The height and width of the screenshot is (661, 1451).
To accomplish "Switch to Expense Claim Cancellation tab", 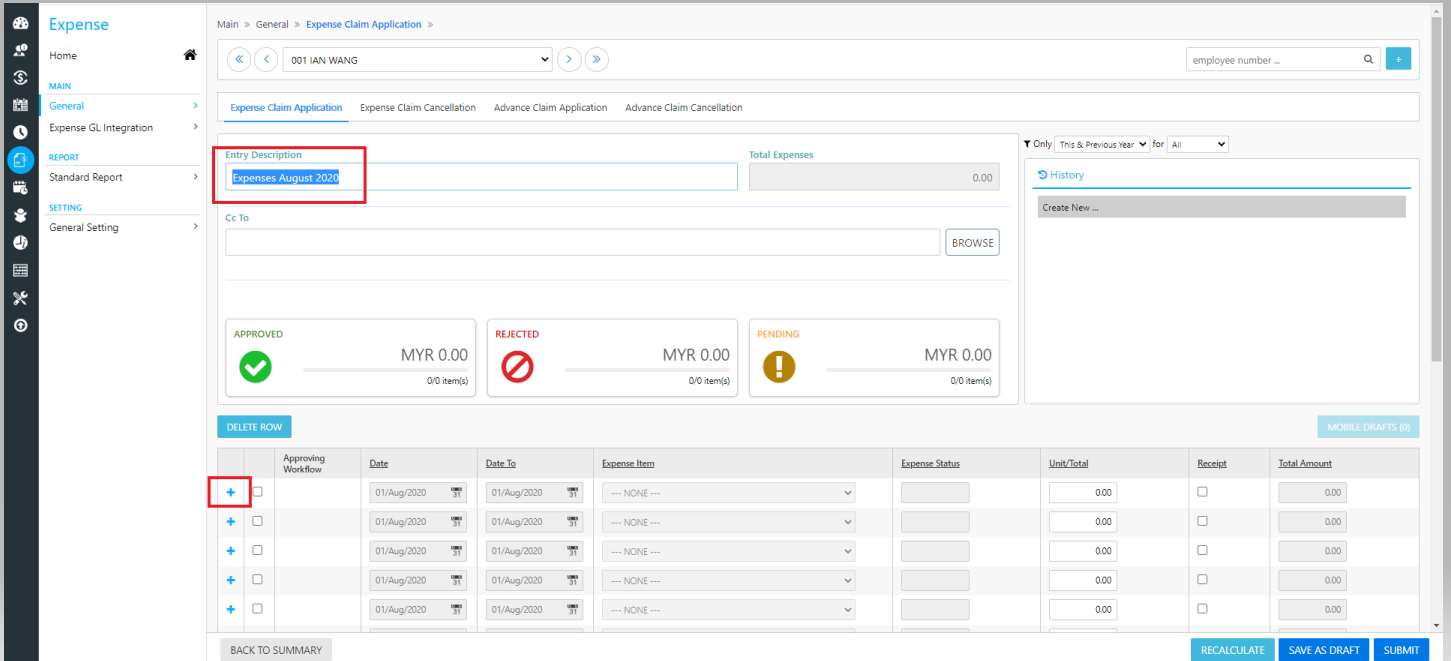I will [x=417, y=108].
